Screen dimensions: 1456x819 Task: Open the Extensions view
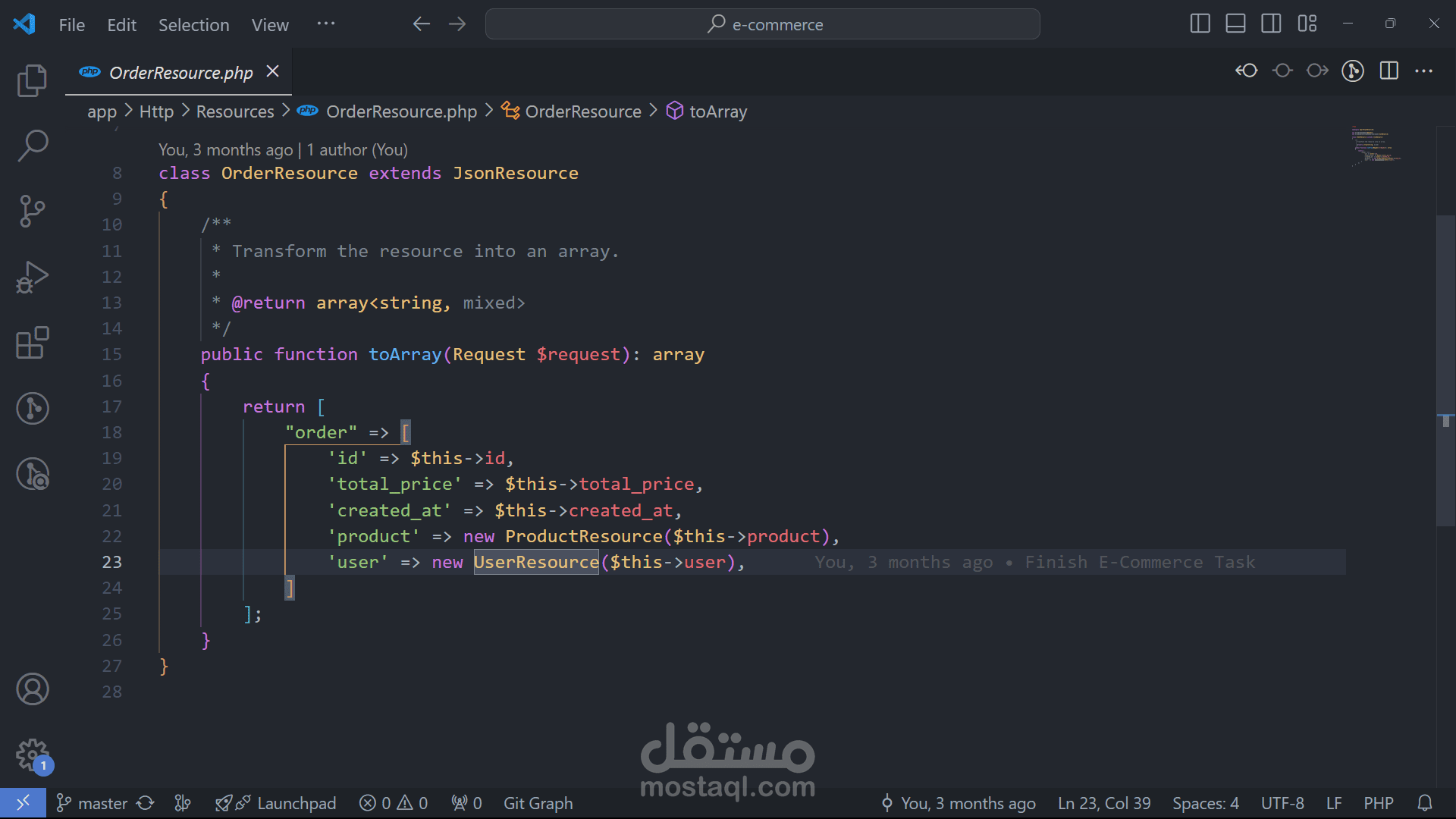(32, 343)
